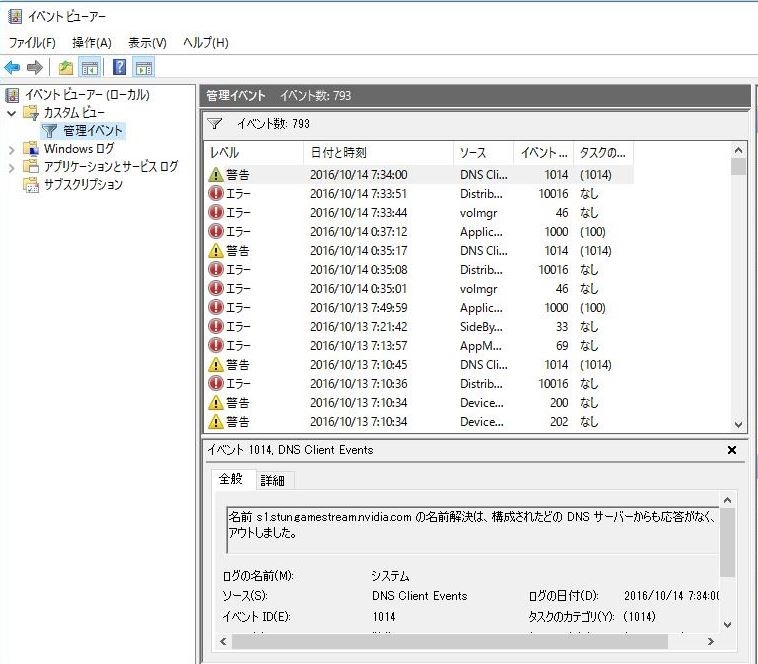The height and width of the screenshot is (664, 758).
Task: Click the up-one-level folder toolbar icon
Action: (x=66, y=67)
